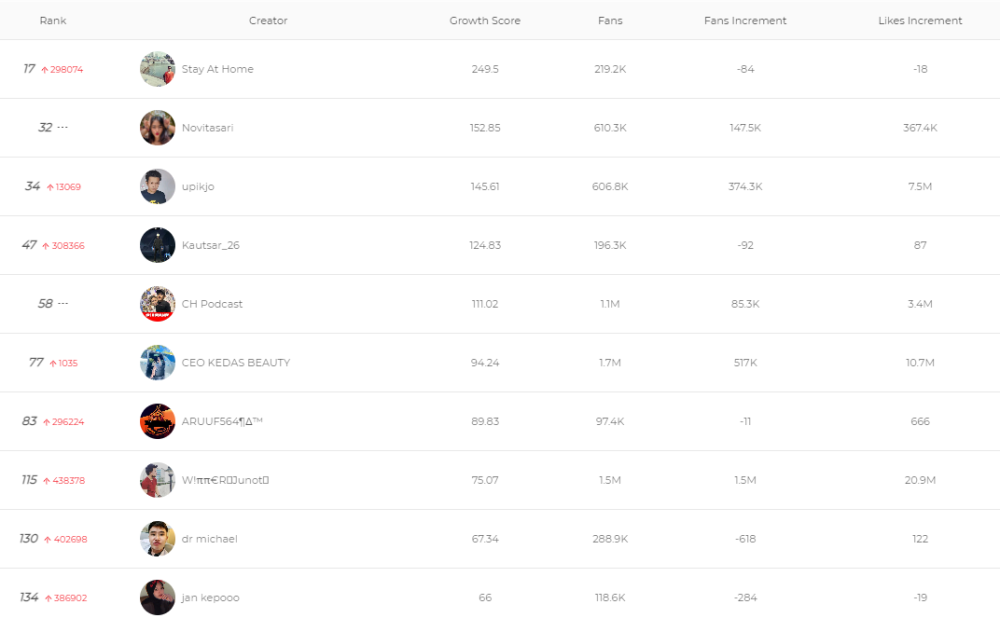Select Kautsar_26 profile avatar
The height and width of the screenshot is (618, 1000).
click(x=158, y=245)
